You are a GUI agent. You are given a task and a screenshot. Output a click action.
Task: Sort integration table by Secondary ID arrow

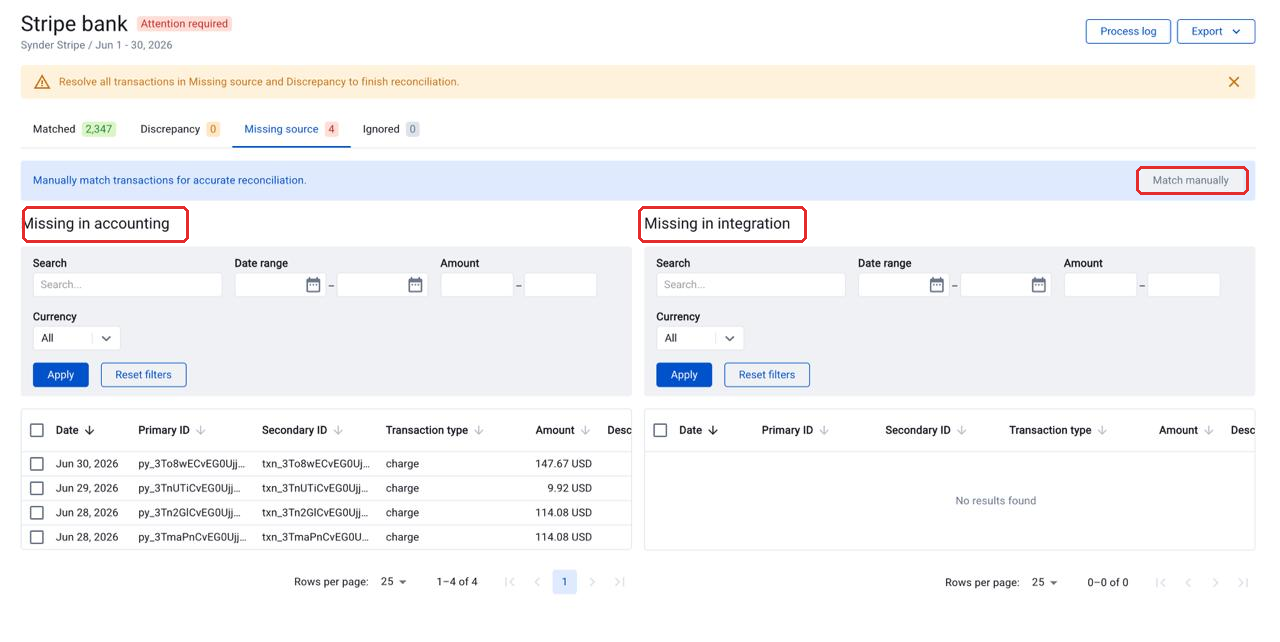coord(962,430)
